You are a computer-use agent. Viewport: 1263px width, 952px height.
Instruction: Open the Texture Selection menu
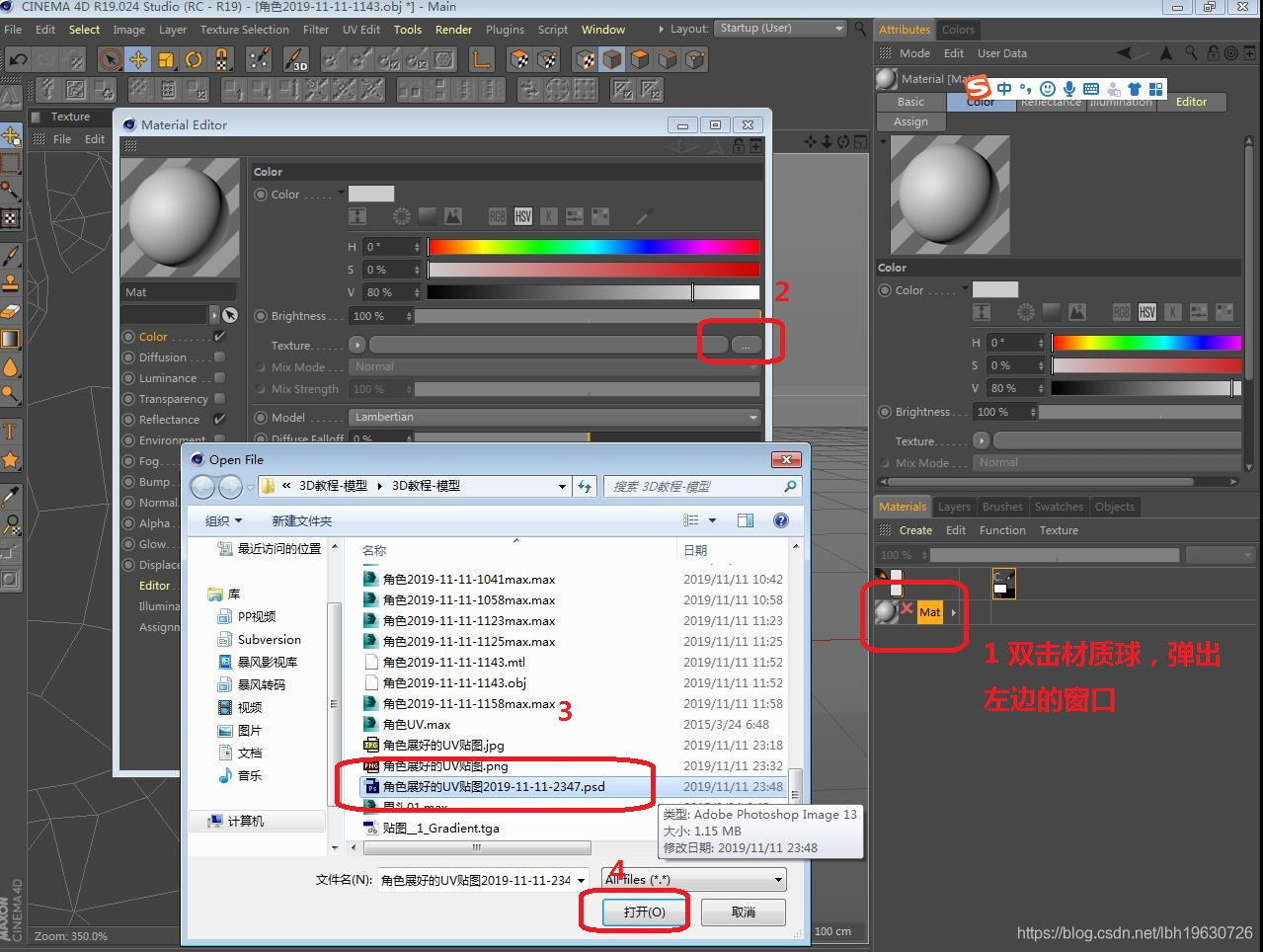point(245,30)
